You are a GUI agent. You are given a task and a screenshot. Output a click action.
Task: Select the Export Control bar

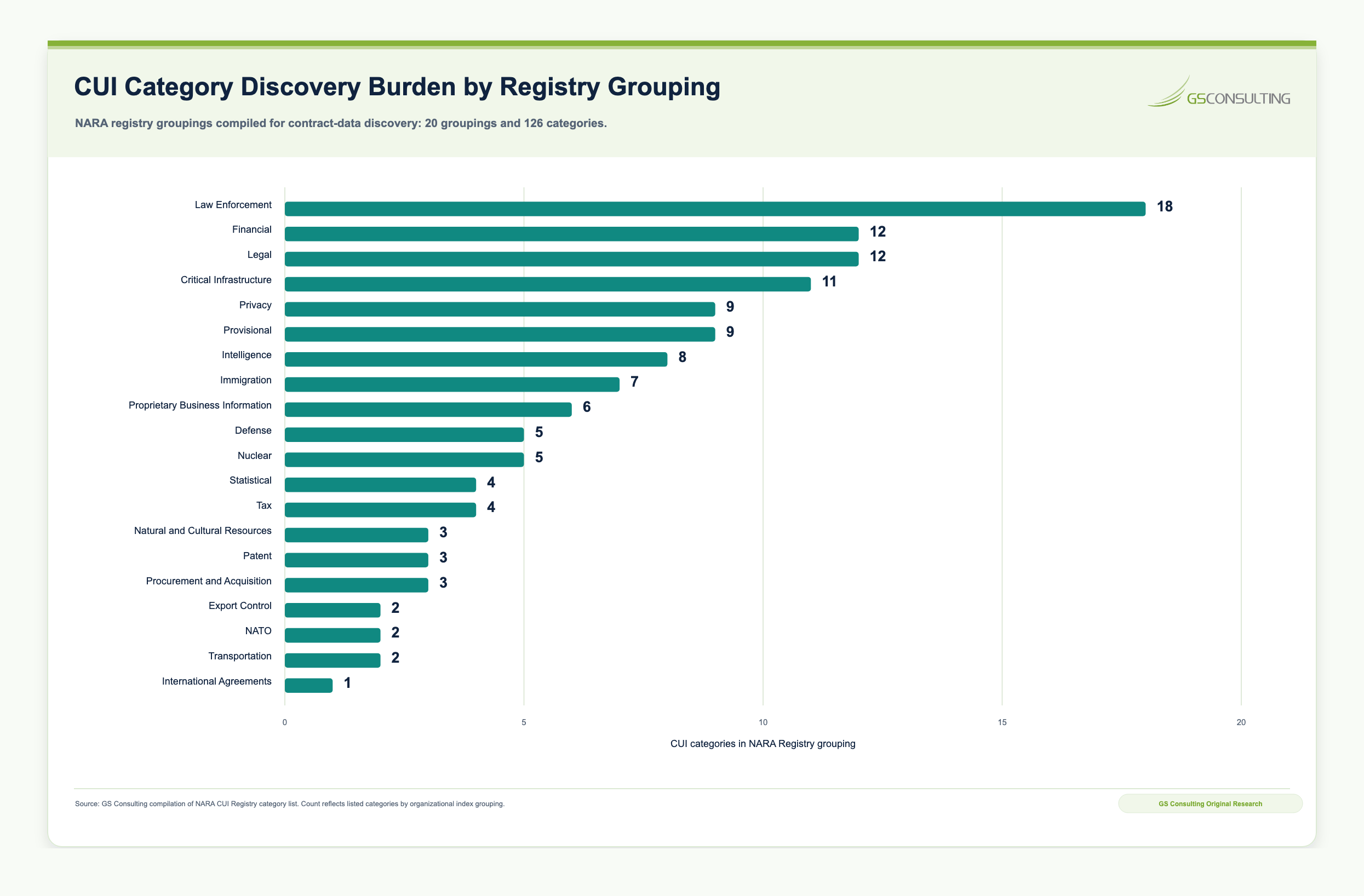coord(333,610)
